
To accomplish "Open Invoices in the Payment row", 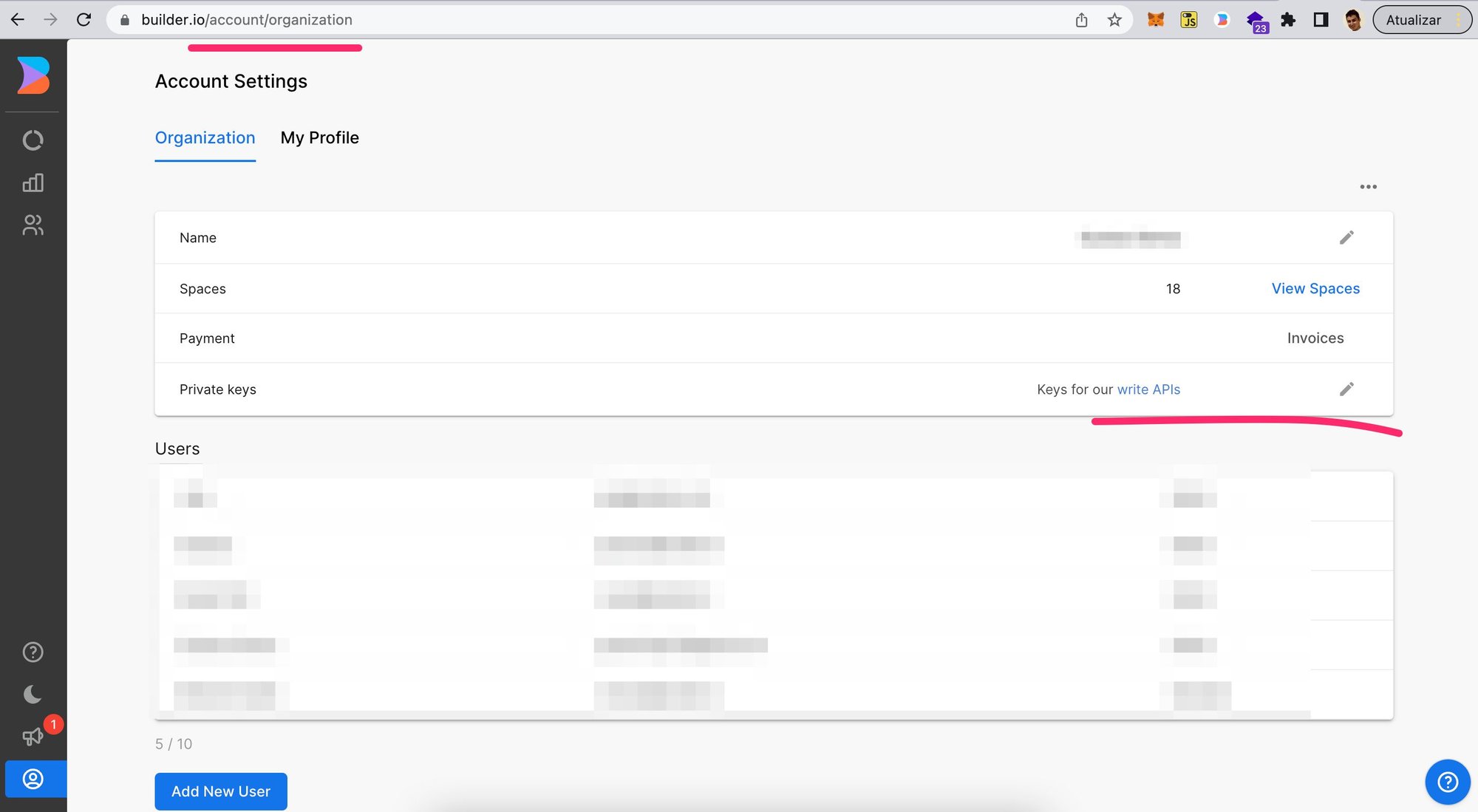I will [x=1315, y=338].
